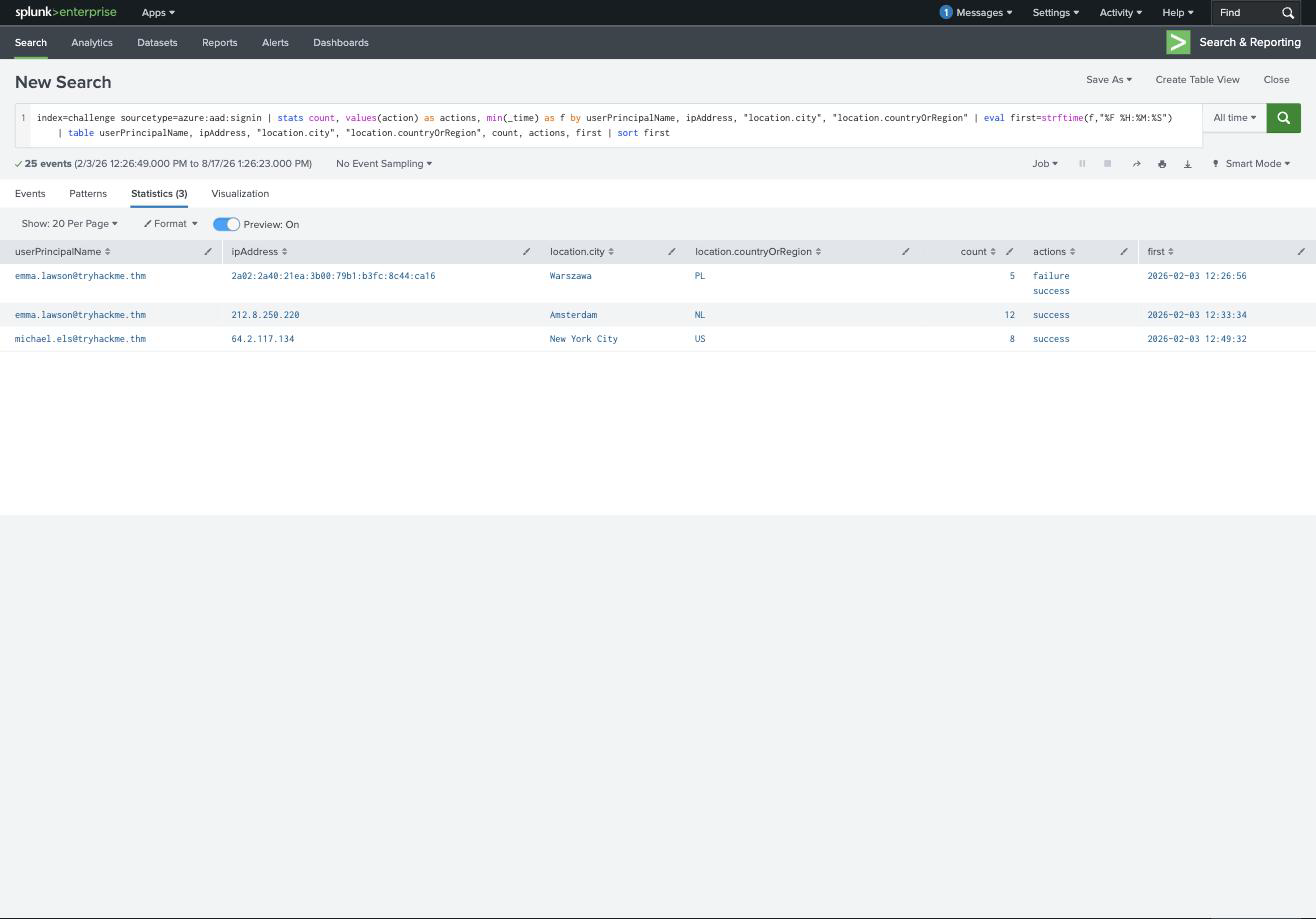Click the failure action value
The width and height of the screenshot is (1316, 919).
coord(1051,276)
